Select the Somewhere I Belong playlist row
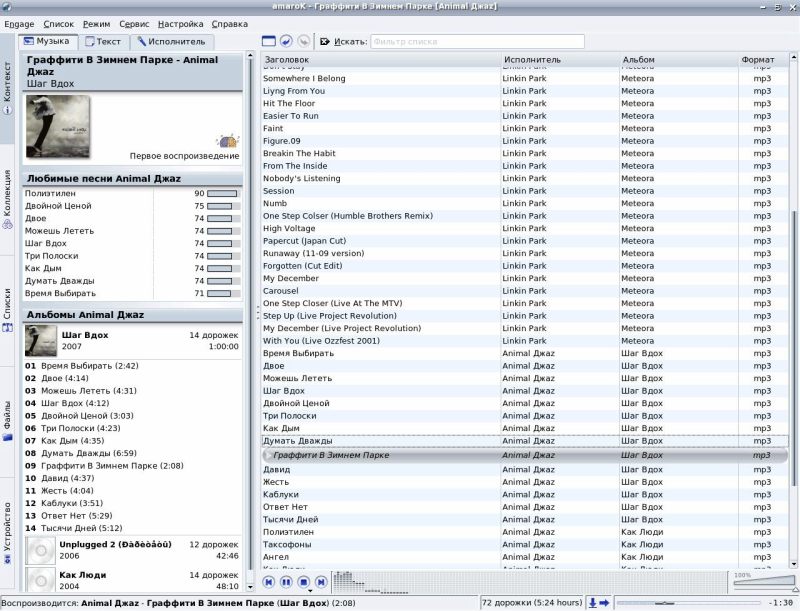Screen dimensions: 800x611 [524, 79]
